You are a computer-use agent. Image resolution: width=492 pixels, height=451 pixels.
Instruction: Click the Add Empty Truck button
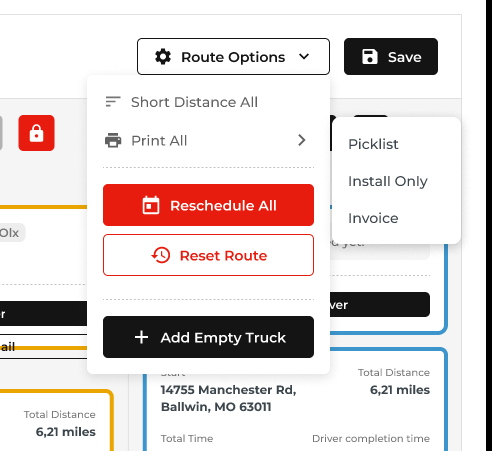(208, 337)
